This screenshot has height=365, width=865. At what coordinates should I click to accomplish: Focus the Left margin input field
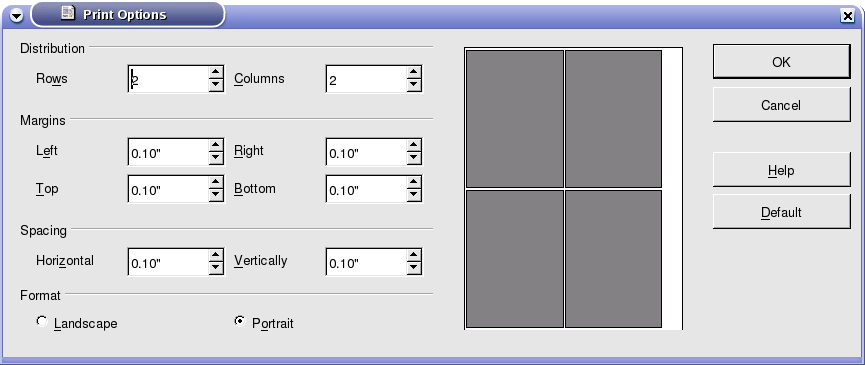point(168,152)
